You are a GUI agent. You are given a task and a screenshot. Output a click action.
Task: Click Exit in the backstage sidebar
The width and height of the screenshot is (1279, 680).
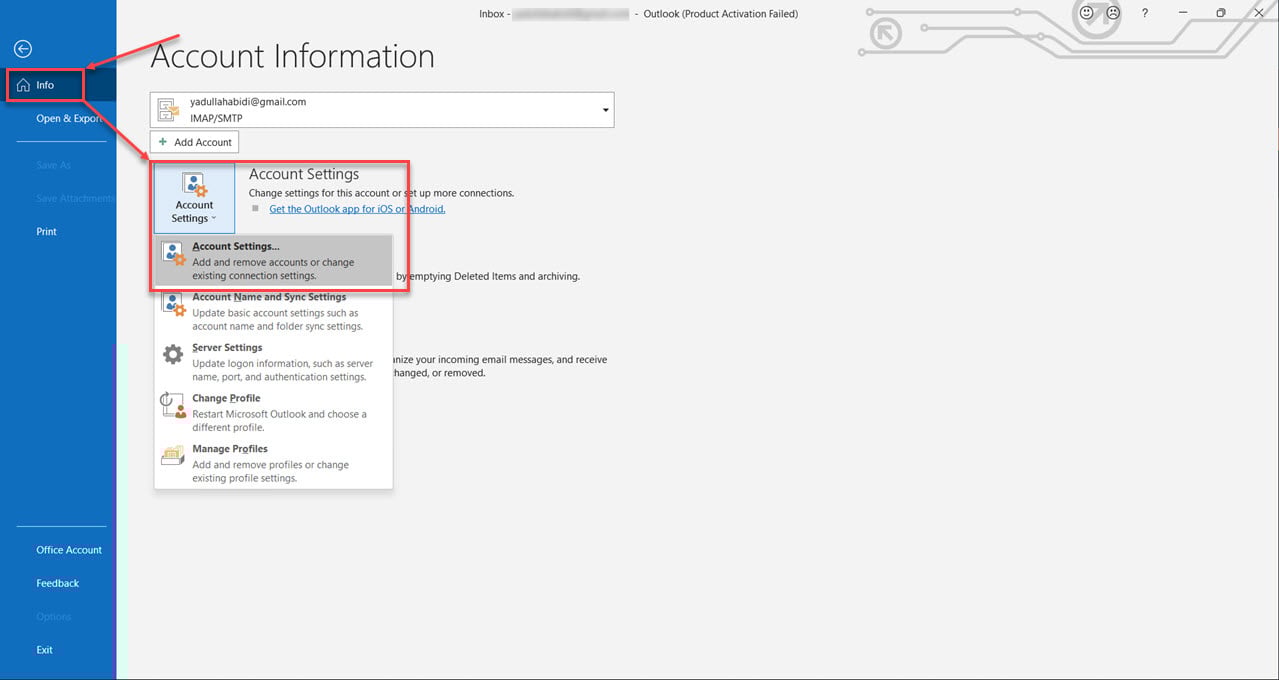pos(44,650)
